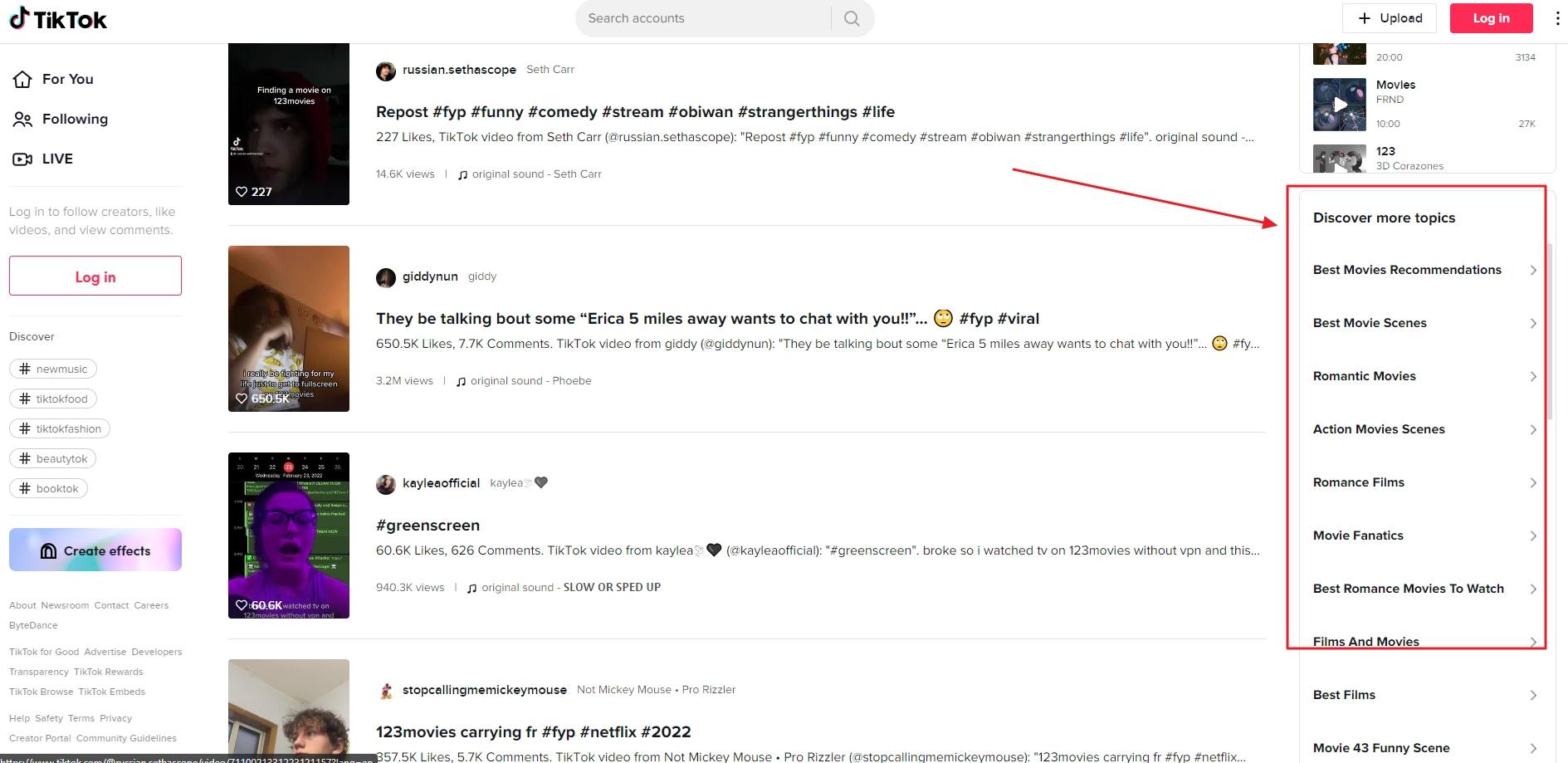Go to the LIVE section
Screen dimensions: 1568x763
point(43,159)
